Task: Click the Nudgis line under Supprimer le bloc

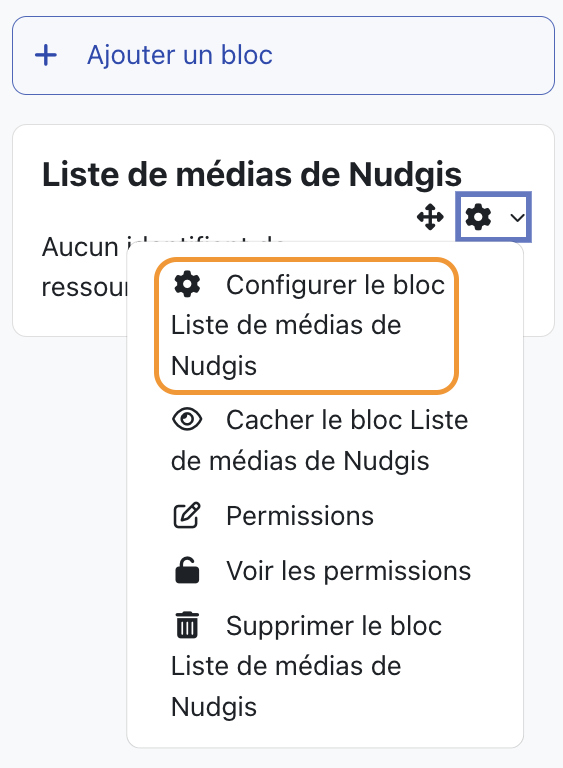Action: [x=214, y=707]
